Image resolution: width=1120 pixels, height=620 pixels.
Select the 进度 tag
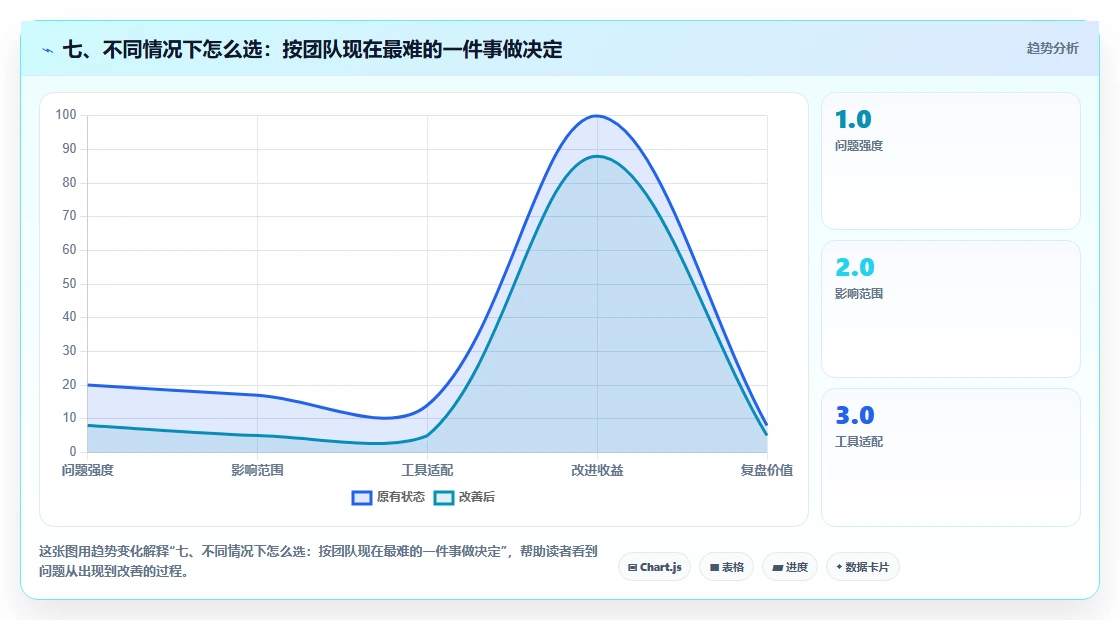coord(790,567)
